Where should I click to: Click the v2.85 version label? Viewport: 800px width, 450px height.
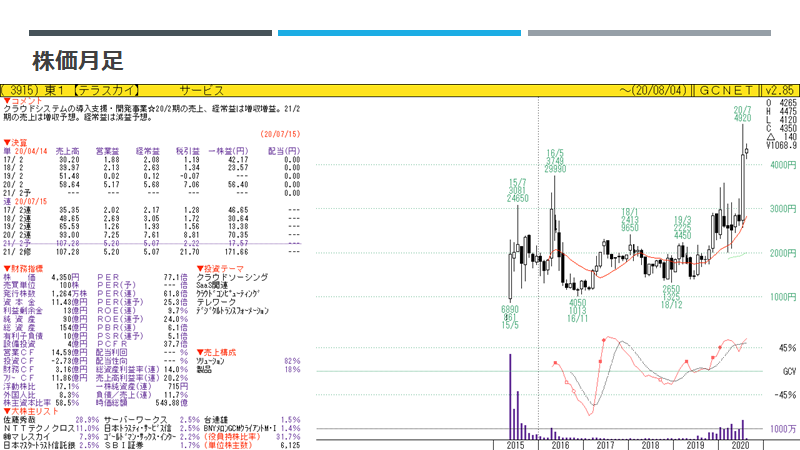[780, 91]
